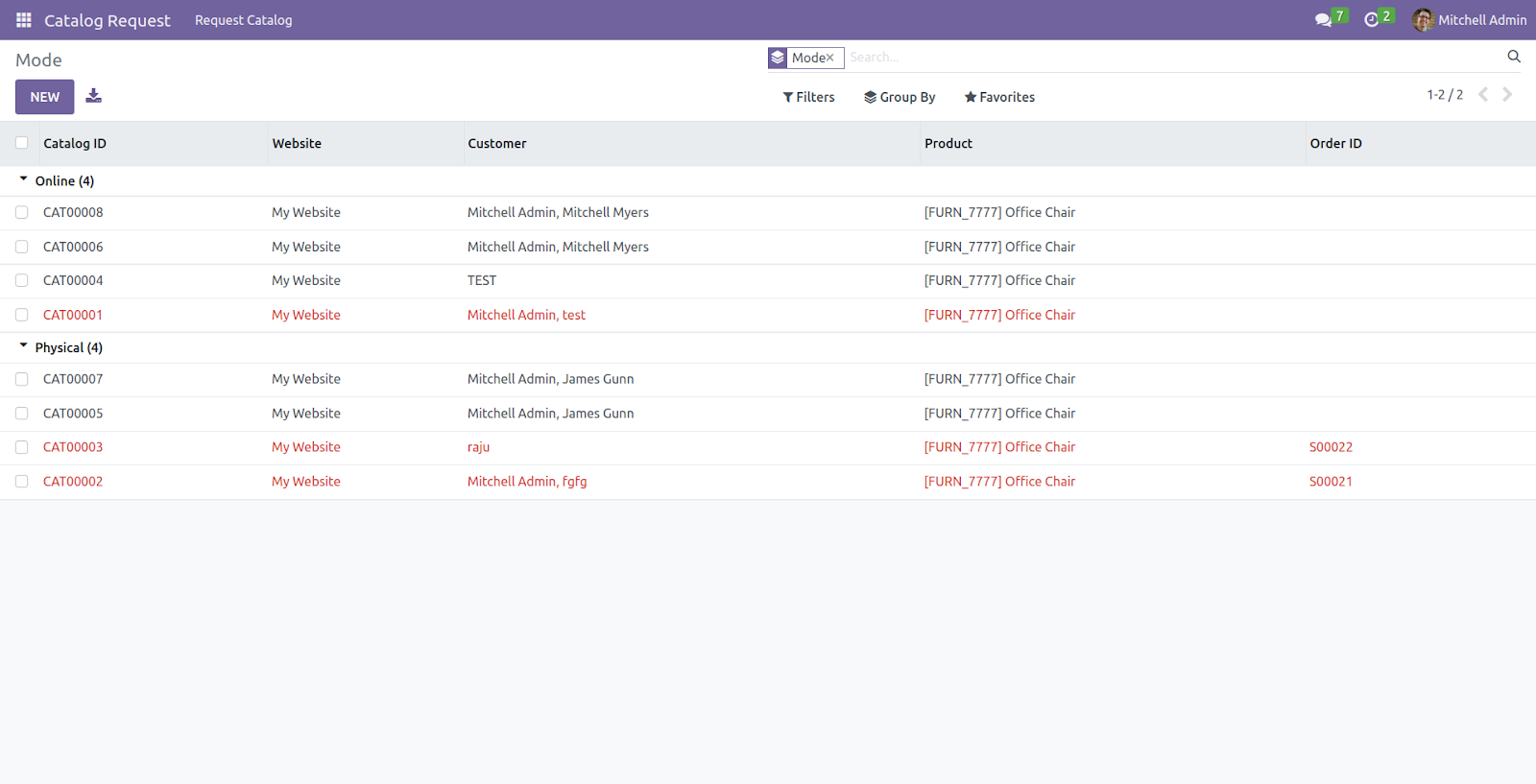Go to previous page arrow
The width and height of the screenshot is (1536, 784).
click(x=1483, y=94)
